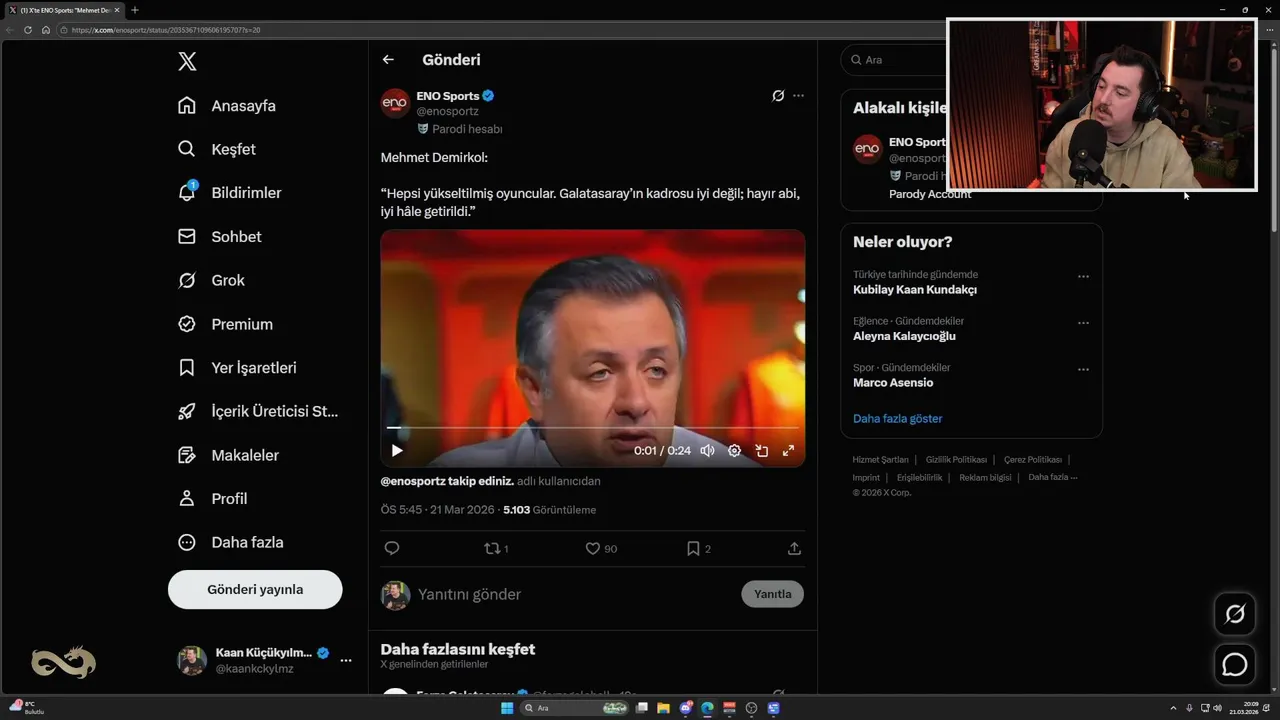Click the browser address bar

500,30
